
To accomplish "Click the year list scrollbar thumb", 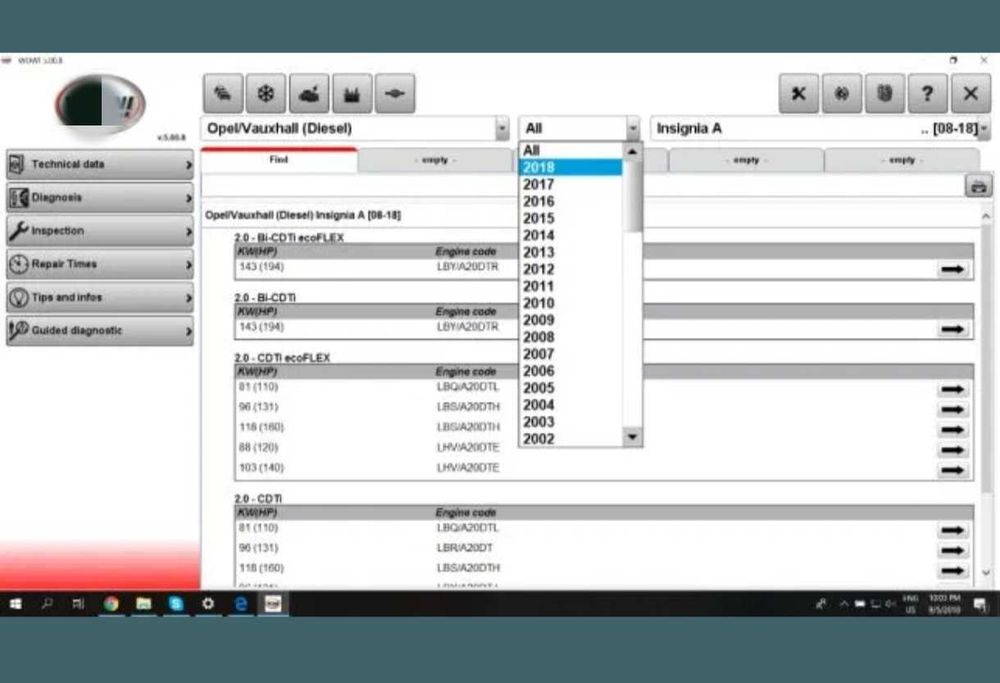I will point(632,196).
